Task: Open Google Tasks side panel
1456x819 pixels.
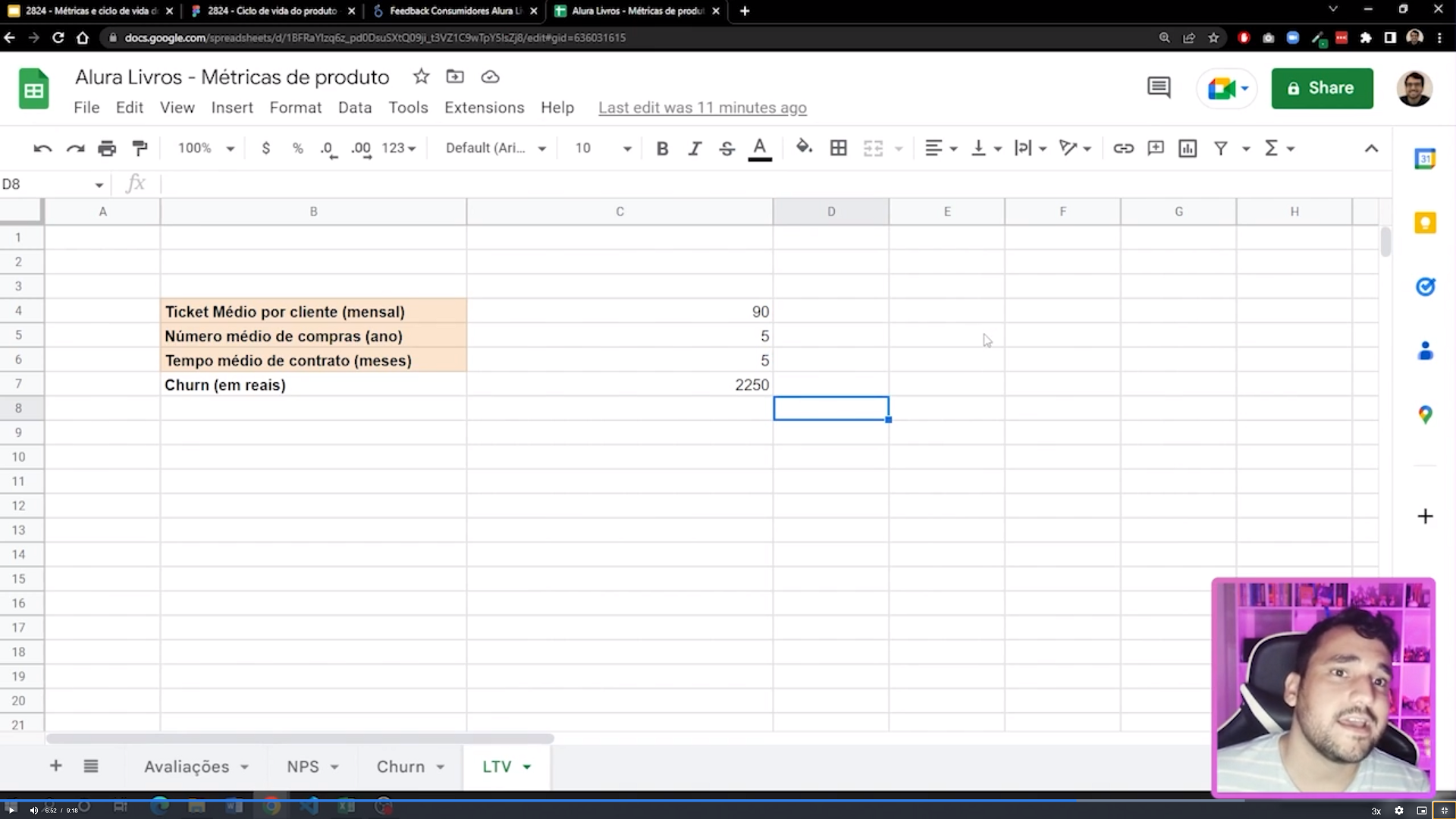Action: point(1425,287)
